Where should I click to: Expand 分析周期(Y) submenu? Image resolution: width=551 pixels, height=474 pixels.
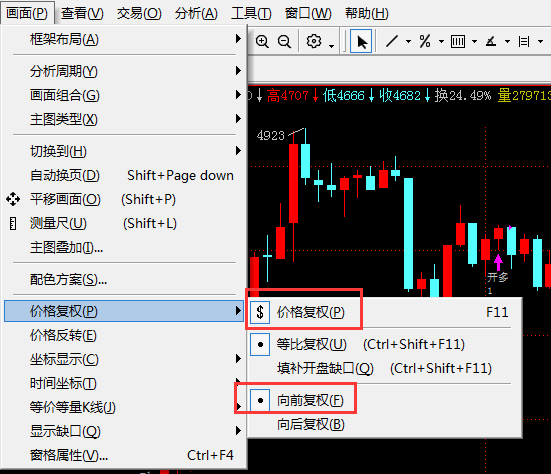point(124,71)
